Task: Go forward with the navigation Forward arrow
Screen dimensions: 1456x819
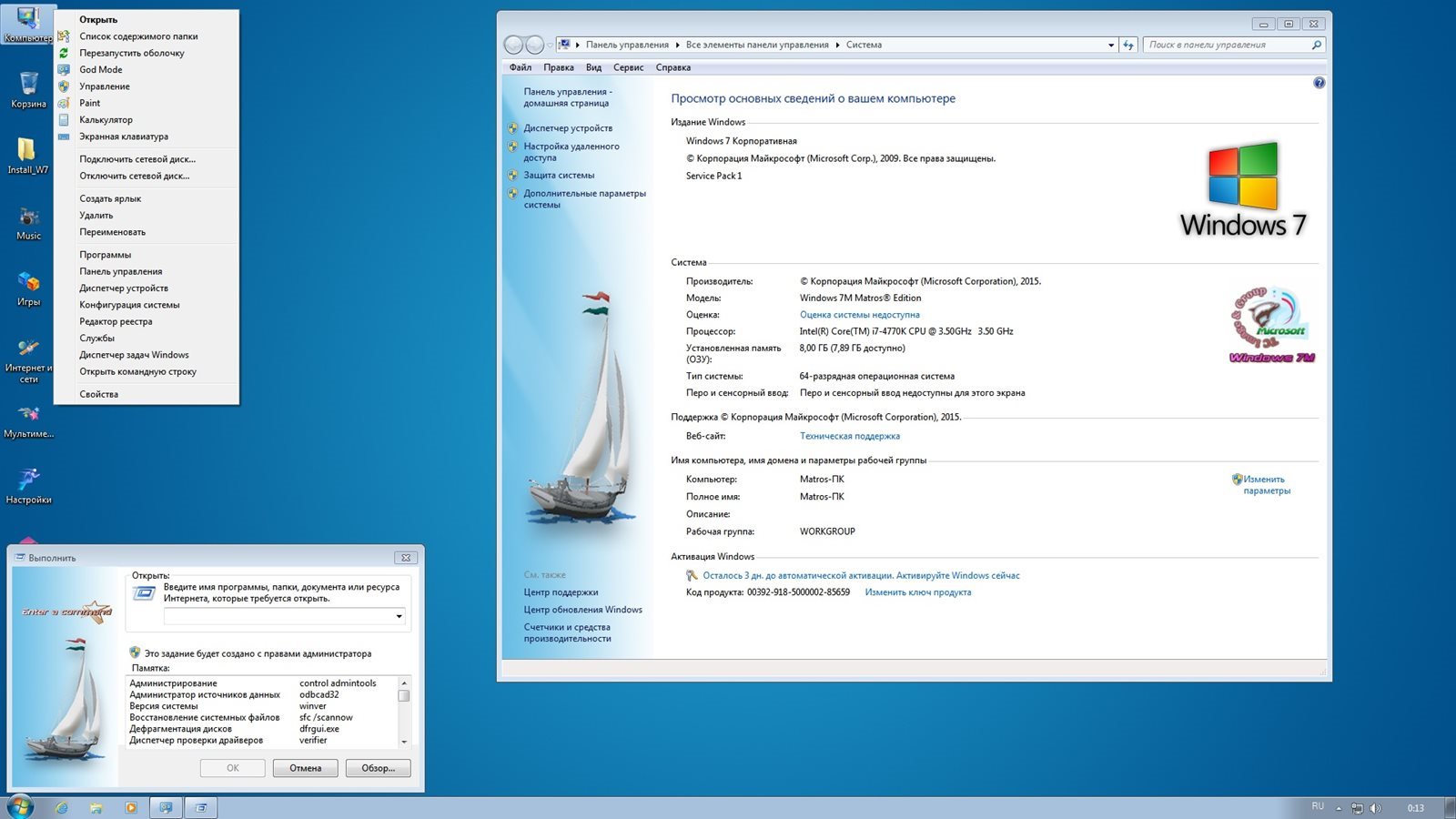Action: tap(535, 45)
